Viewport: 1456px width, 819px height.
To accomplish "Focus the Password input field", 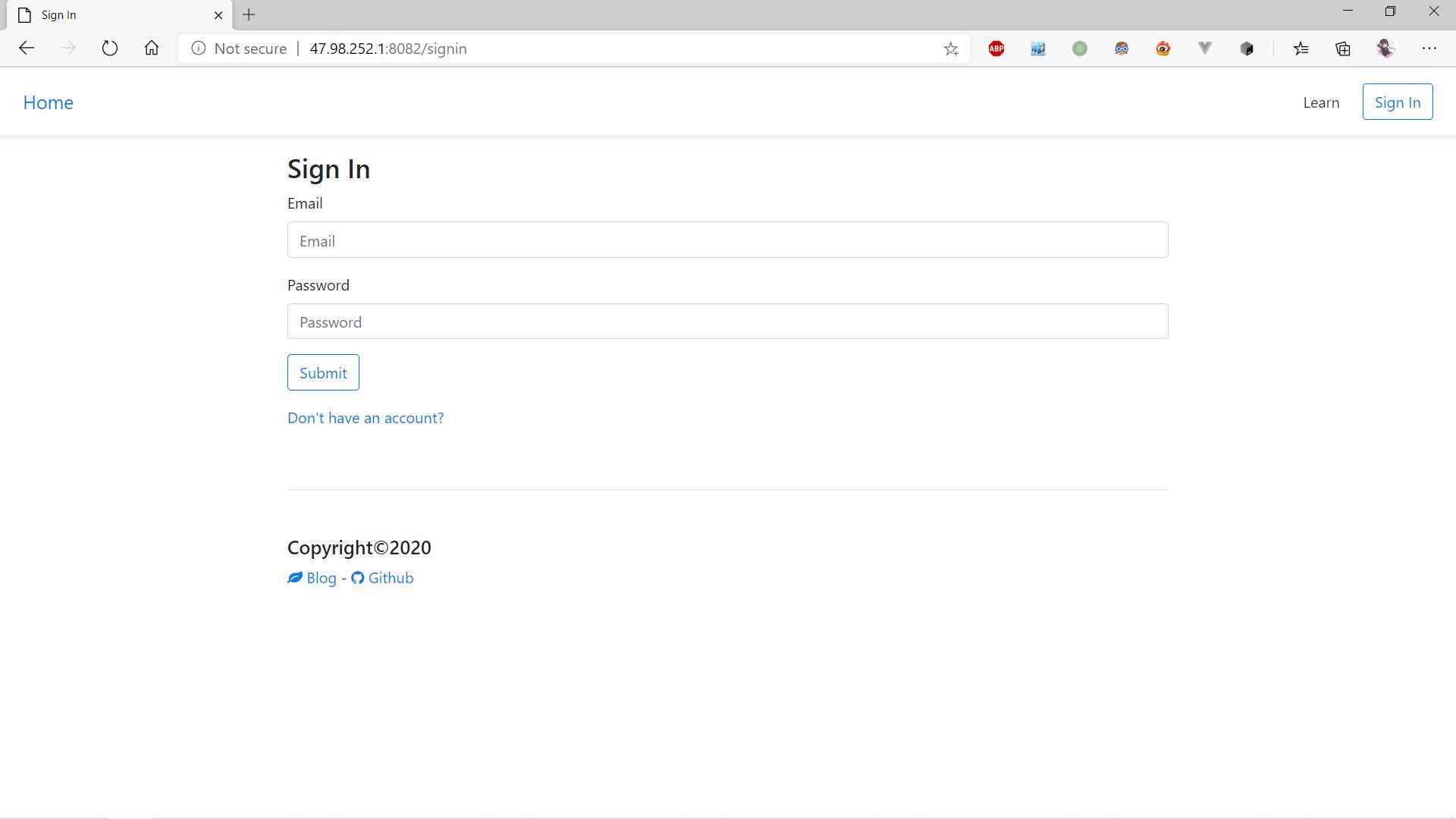I will click(x=727, y=322).
